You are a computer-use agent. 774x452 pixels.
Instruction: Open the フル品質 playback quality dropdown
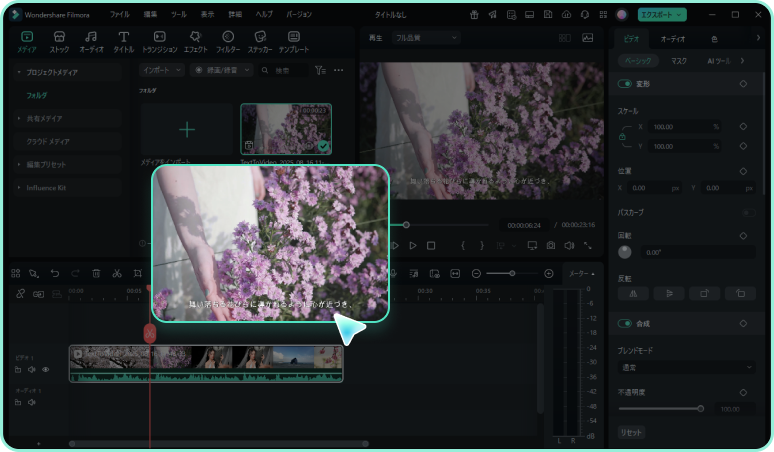pyautogui.click(x=426, y=38)
